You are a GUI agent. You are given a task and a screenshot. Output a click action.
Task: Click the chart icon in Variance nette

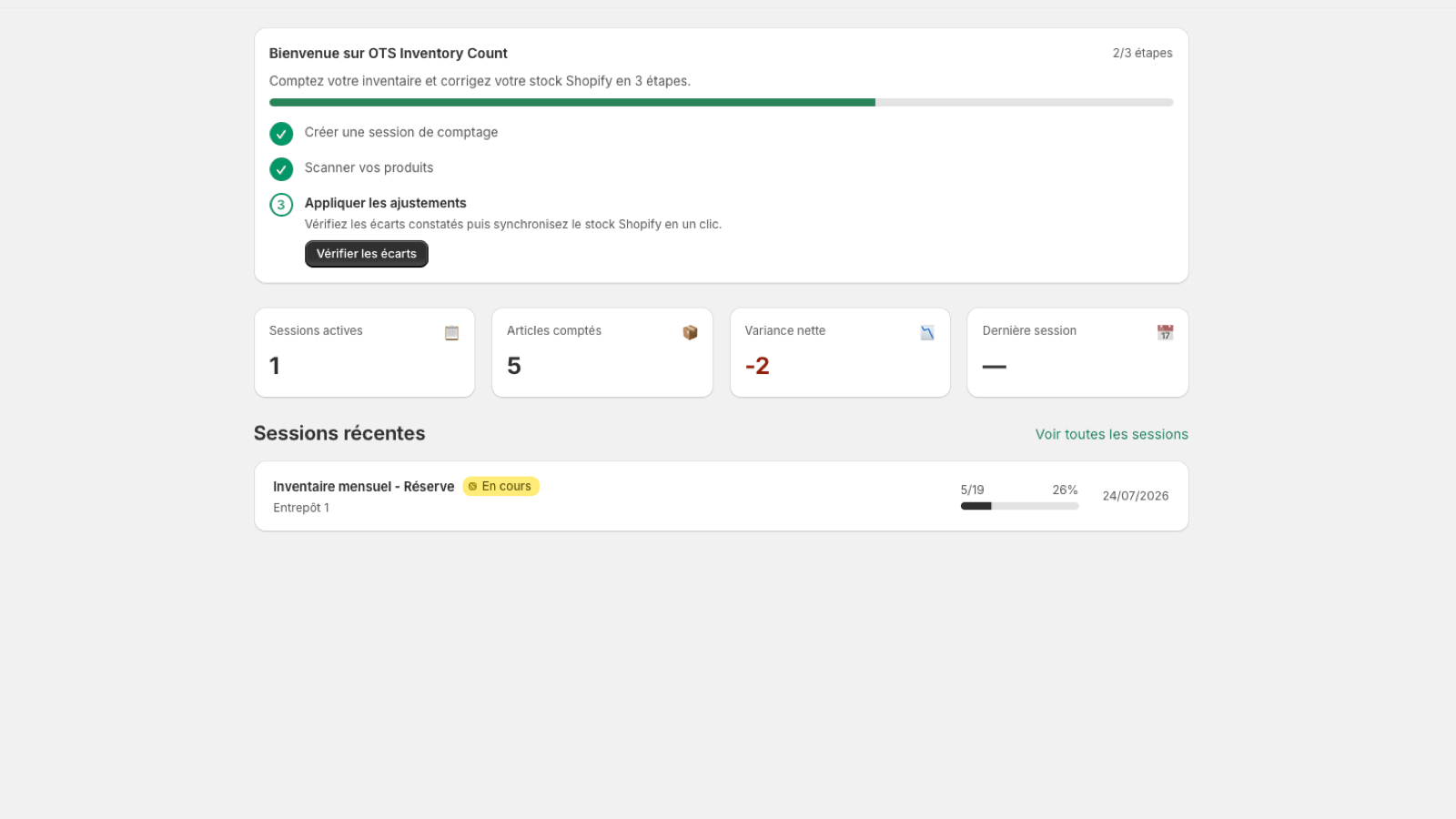click(927, 333)
